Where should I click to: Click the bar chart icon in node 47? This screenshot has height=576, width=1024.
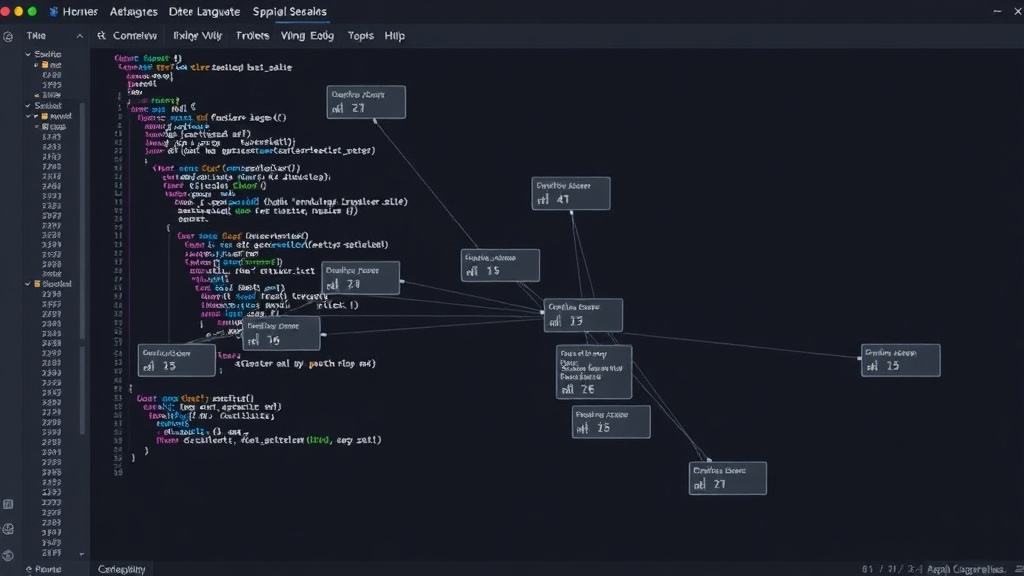point(543,200)
